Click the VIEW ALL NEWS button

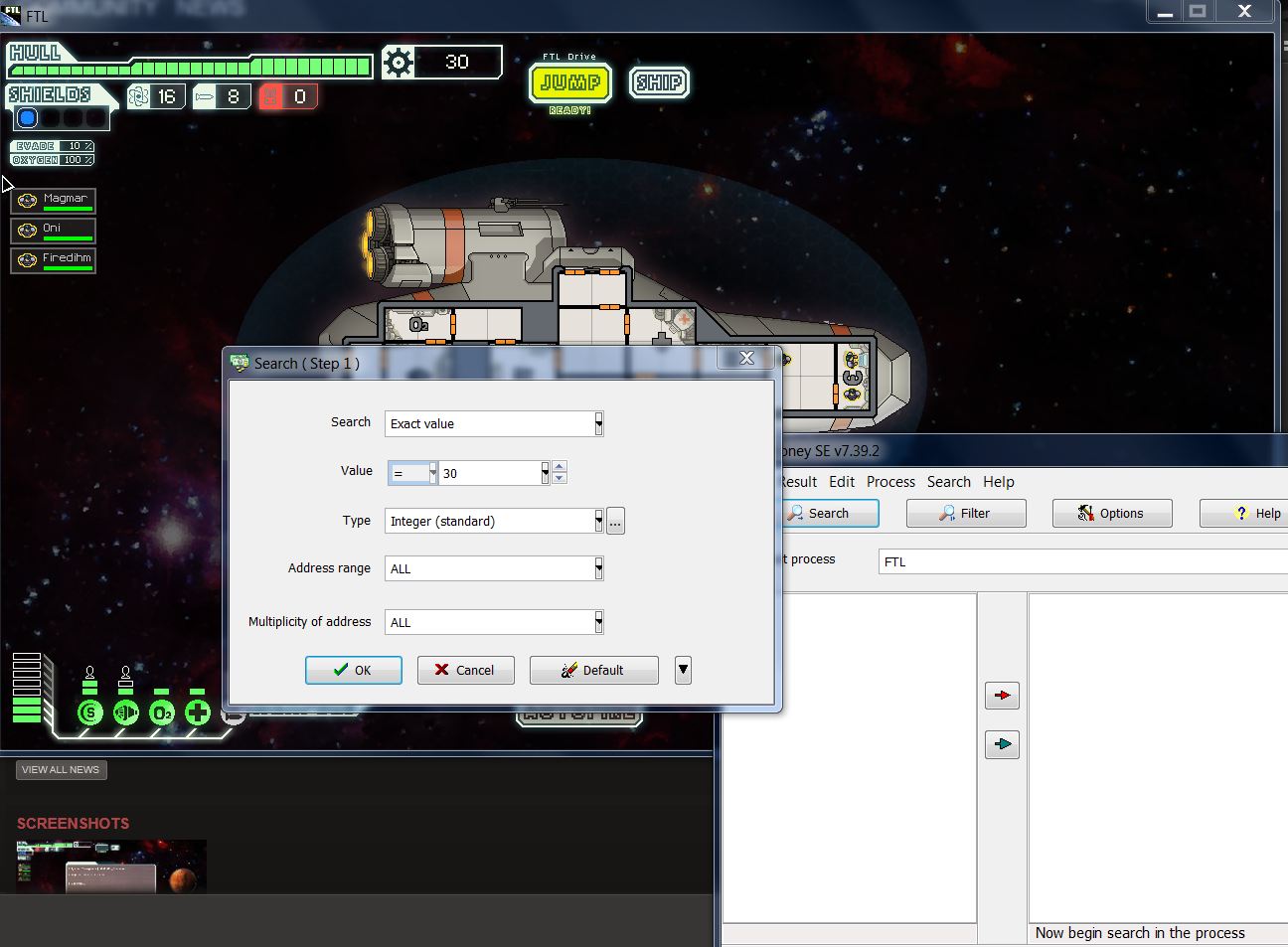(61, 770)
